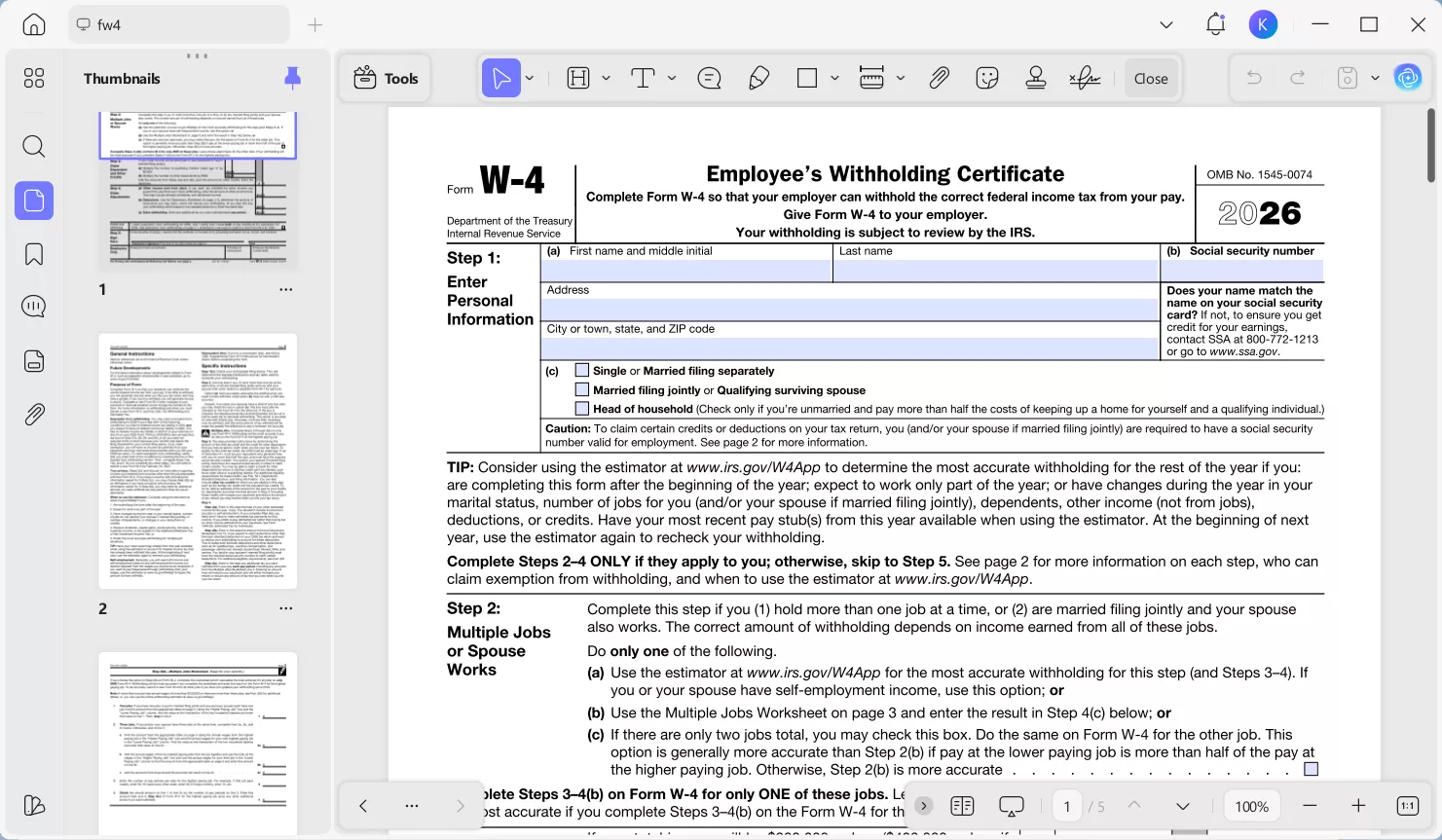The width and height of the screenshot is (1442, 840).
Task: Expand the form field tool dropdown arrow
Action: tap(606, 78)
